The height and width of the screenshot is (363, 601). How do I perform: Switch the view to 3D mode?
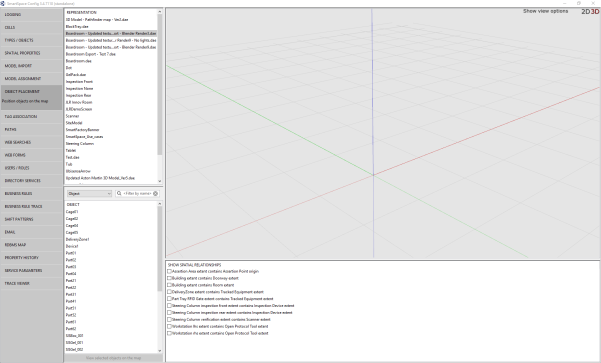point(595,11)
